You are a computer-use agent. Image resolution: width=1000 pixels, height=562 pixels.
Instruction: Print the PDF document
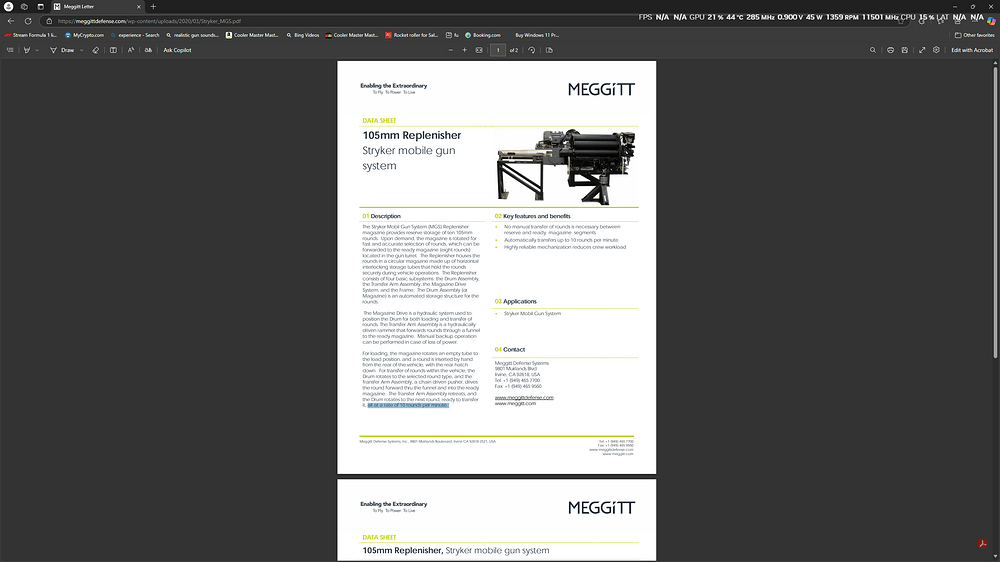coord(890,49)
